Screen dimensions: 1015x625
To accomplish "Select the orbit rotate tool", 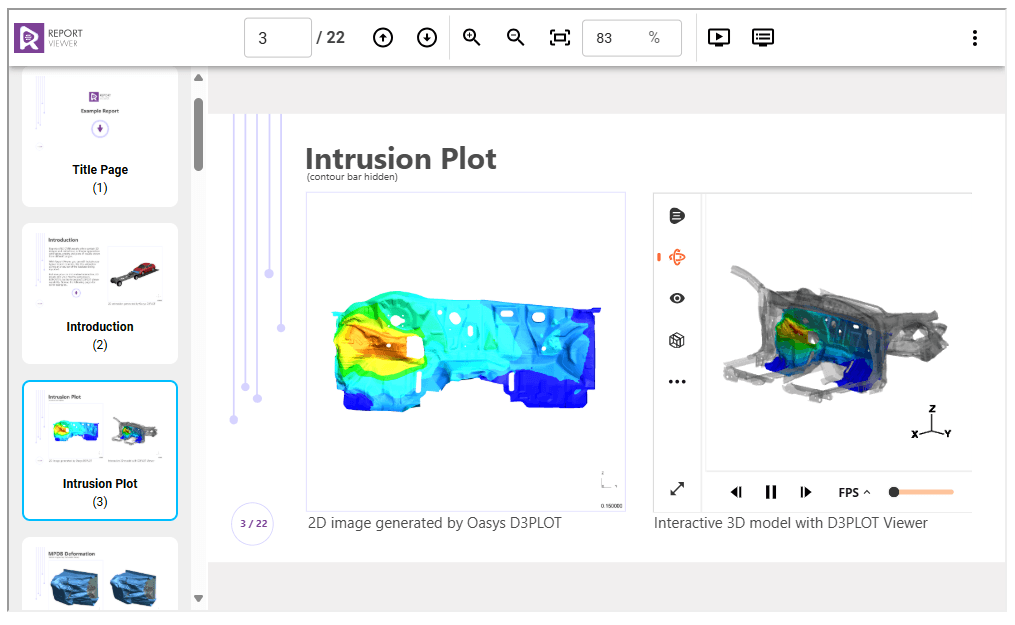I will [677, 257].
